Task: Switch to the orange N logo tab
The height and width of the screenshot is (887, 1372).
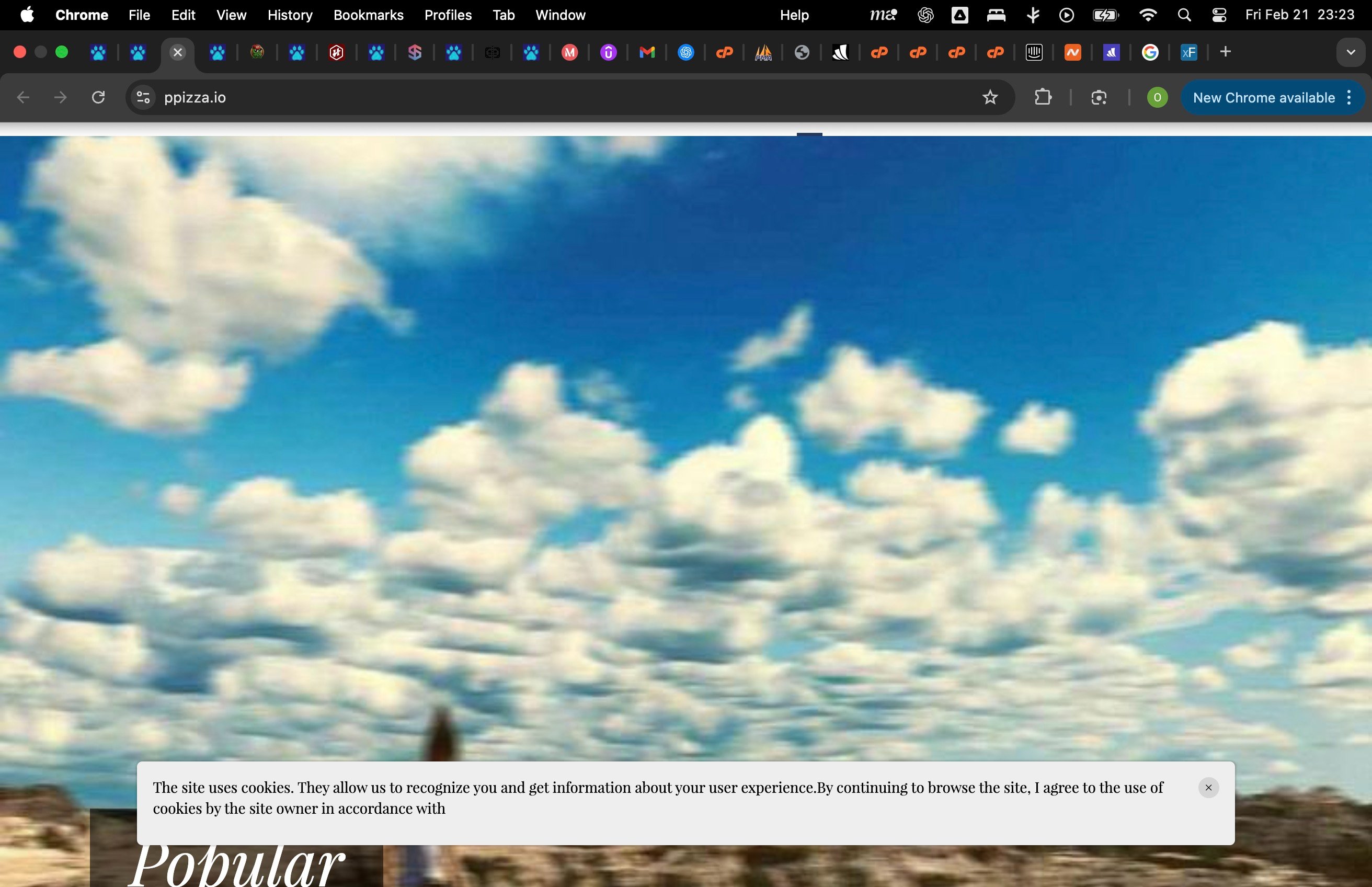Action: point(1073,52)
